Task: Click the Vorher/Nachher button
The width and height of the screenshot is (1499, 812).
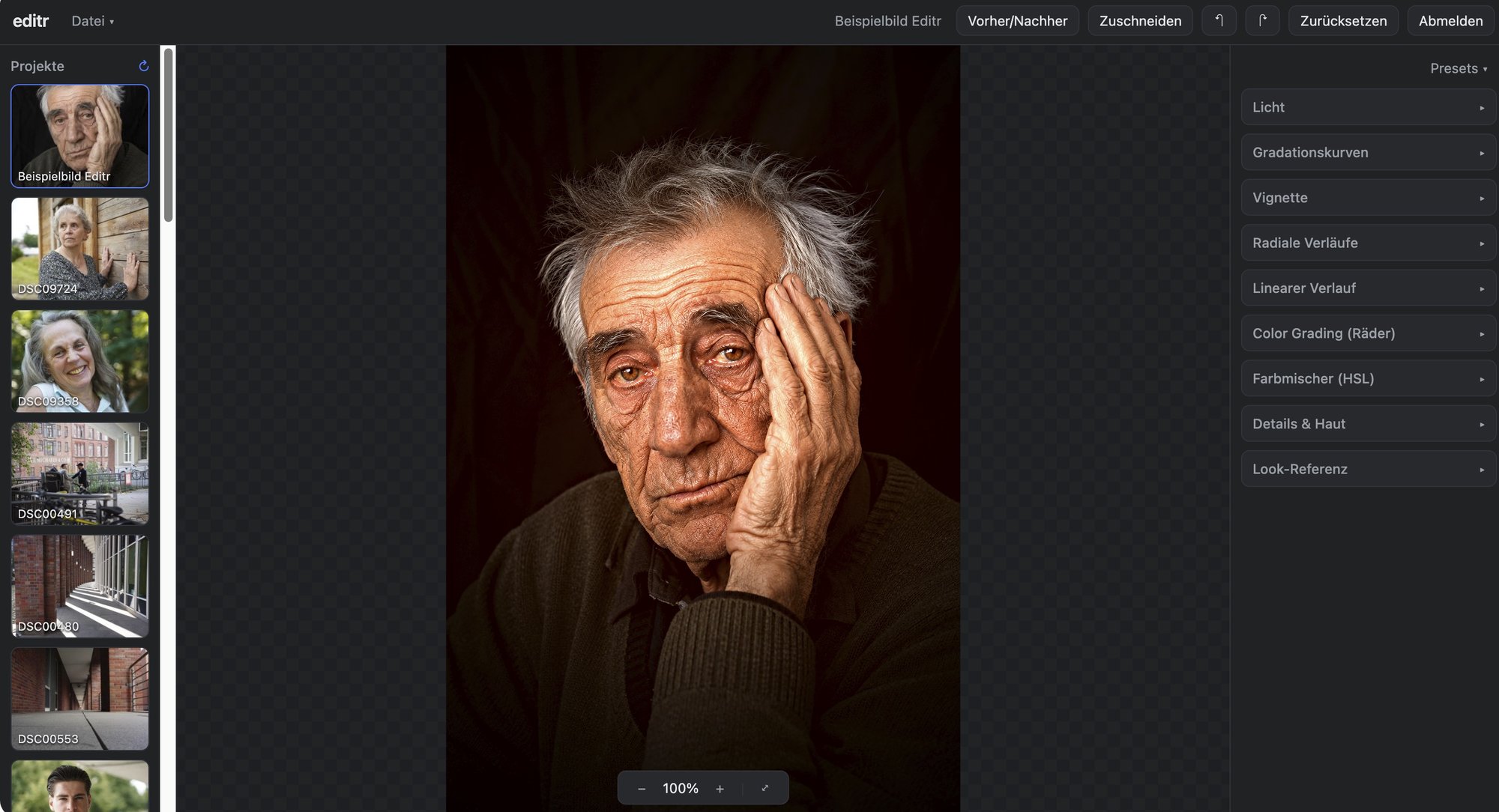Action: (1017, 21)
